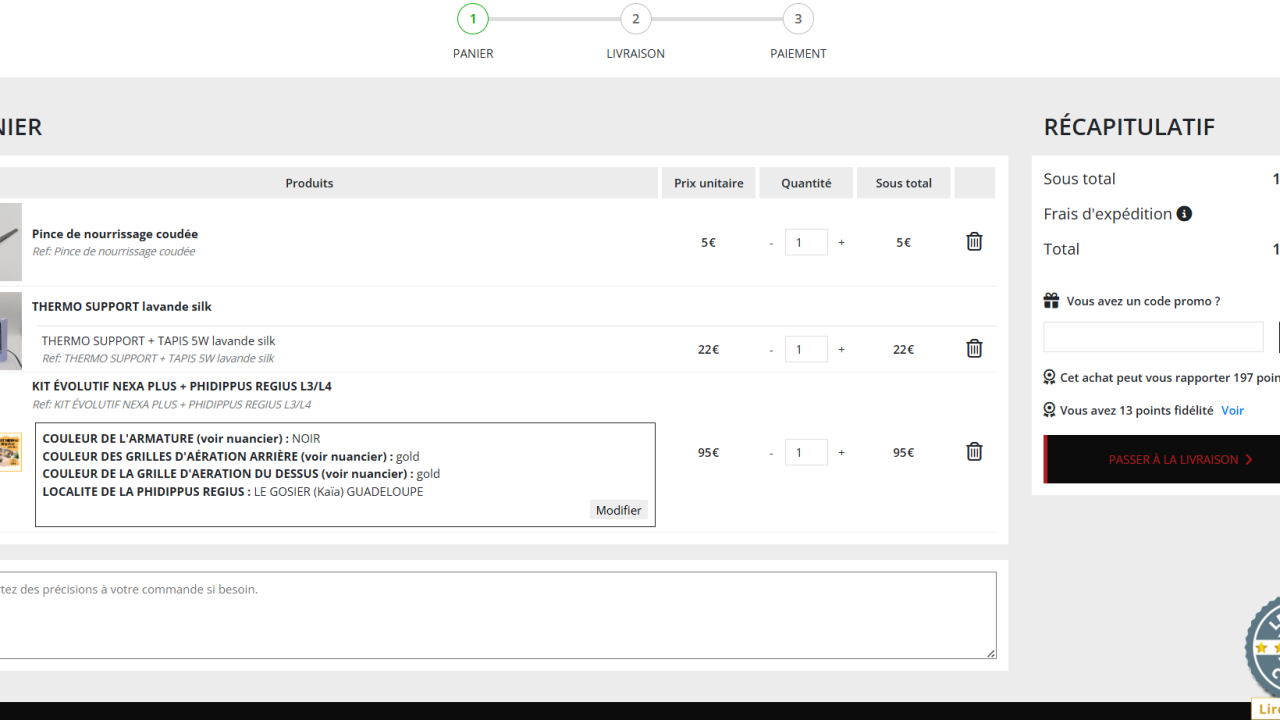Focus the promo code input field
This screenshot has width=1280, height=720.
pyautogui.click(x=1153, y=337)
